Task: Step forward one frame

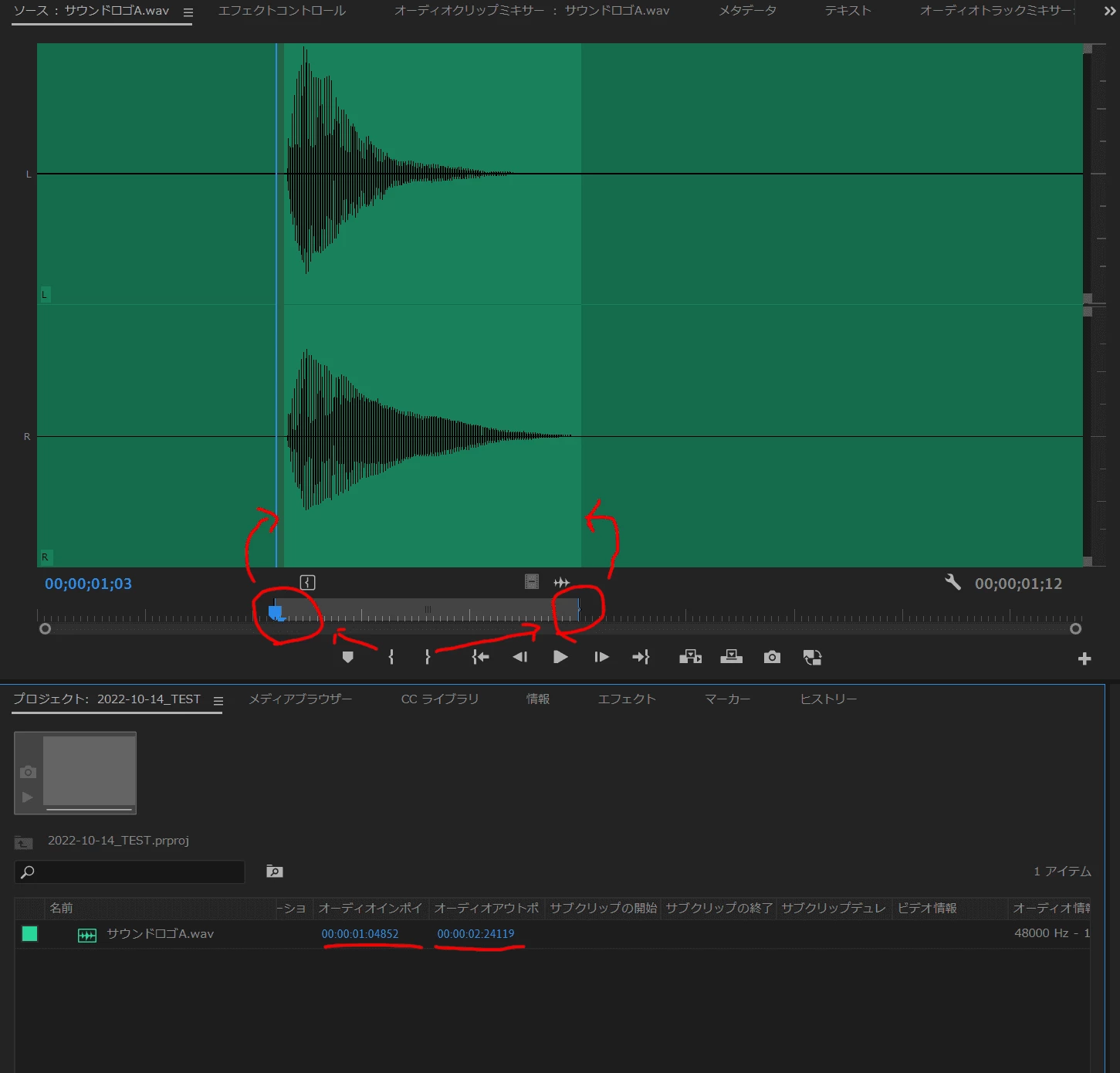Action: tap(601, 657)
